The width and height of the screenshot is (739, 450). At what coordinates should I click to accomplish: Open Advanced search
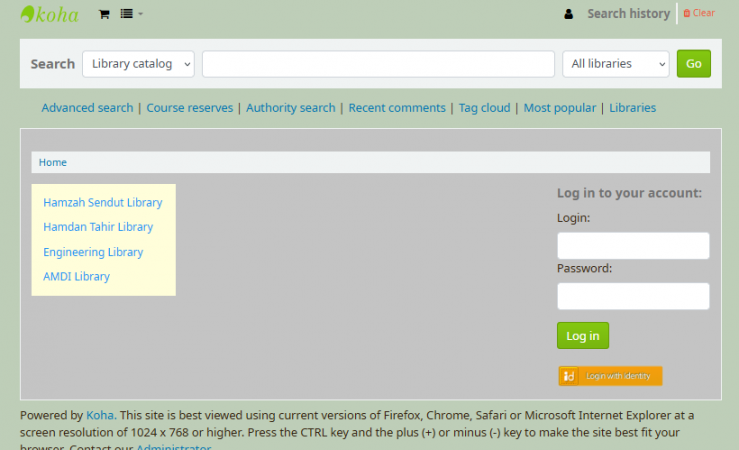87,108
